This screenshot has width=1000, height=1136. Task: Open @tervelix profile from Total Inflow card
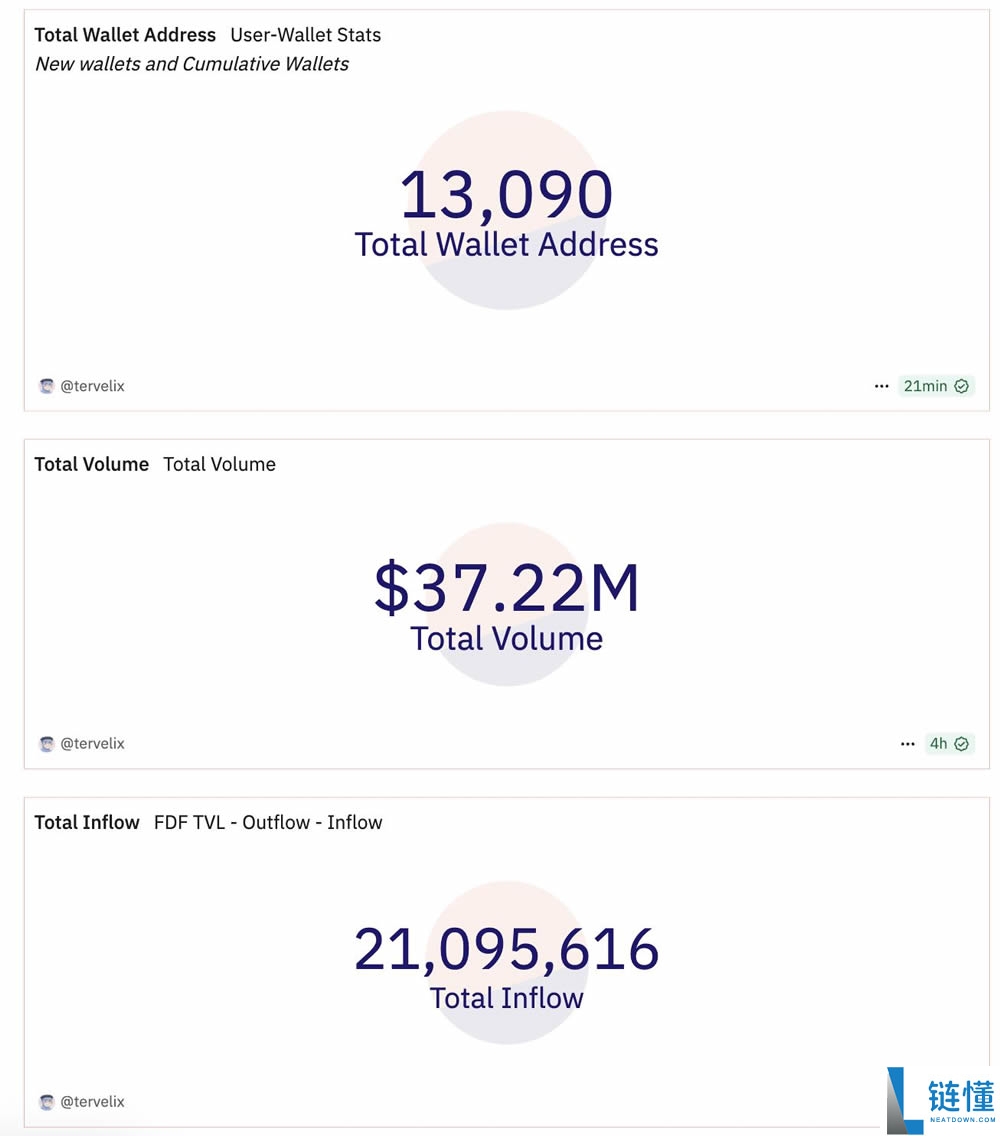(93, 1102)
